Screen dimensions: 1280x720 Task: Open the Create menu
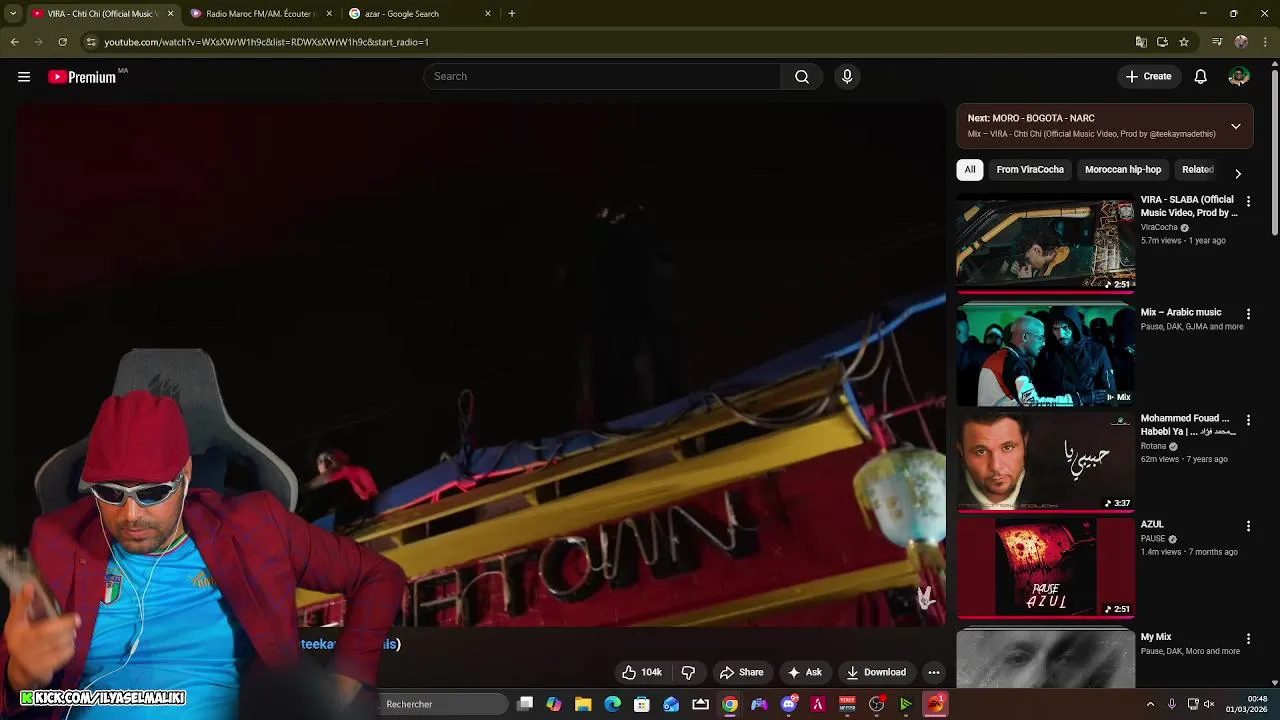point(1148,77)
